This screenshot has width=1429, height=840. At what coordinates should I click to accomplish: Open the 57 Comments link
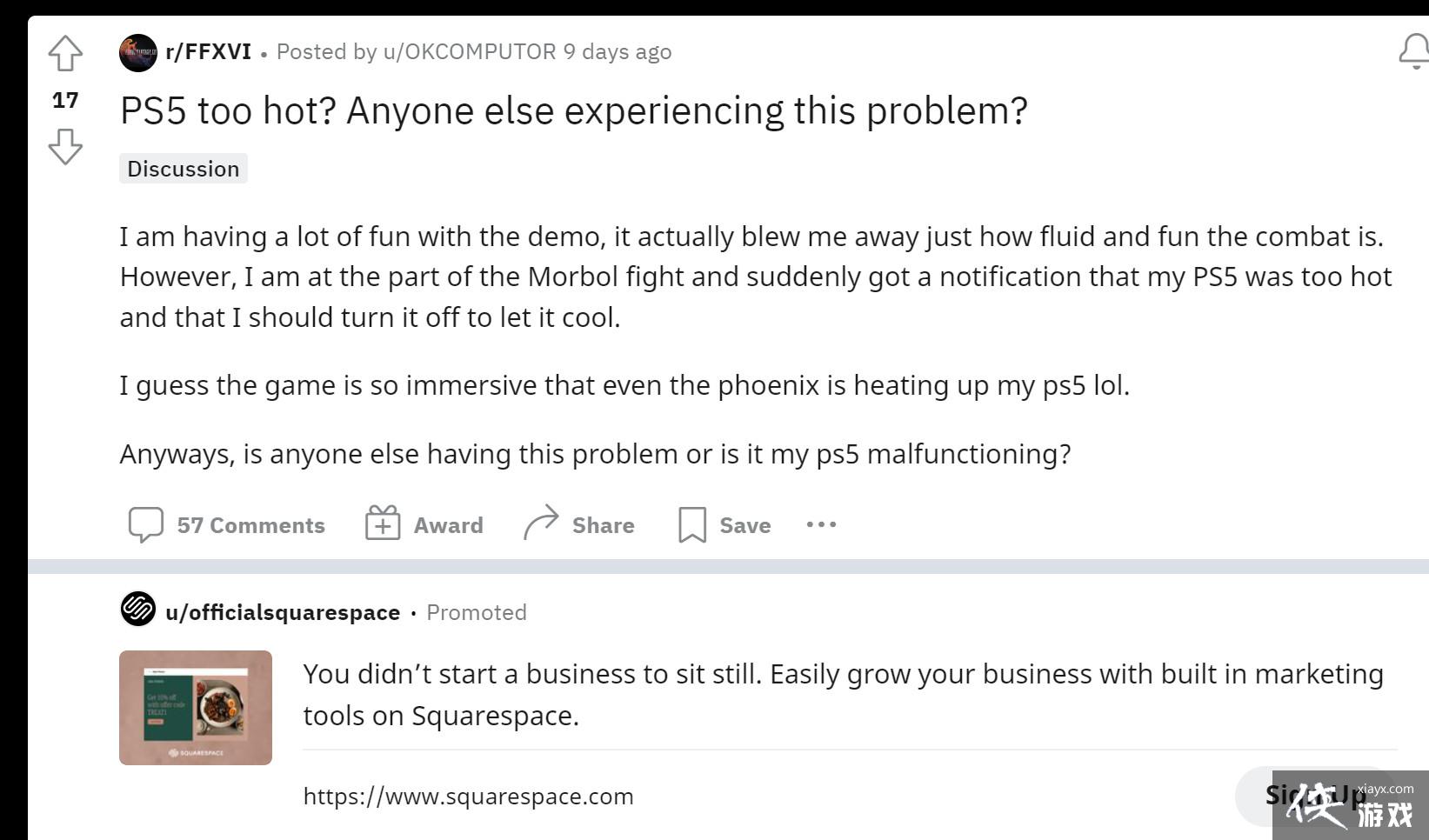[x=250, y=525]
